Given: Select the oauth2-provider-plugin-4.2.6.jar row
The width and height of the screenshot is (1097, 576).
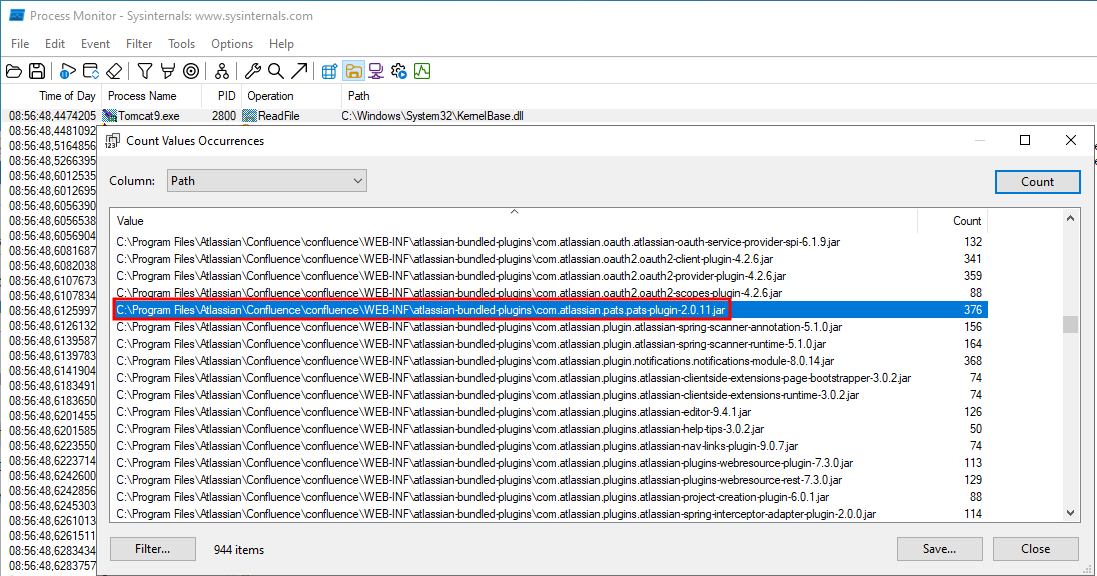Looking at the screenshot, I should click(x=549, y=276).
